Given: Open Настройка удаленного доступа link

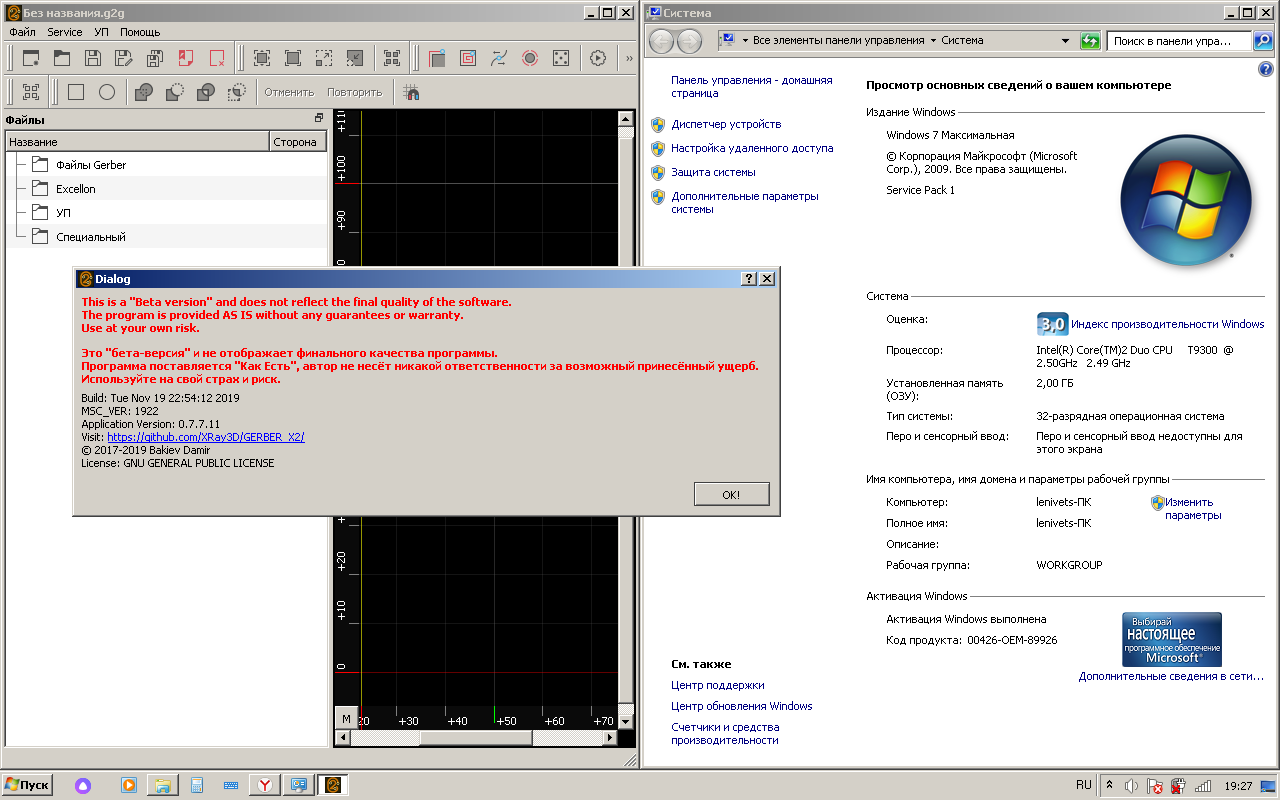Looking at the screenshot, I should 752,148.
